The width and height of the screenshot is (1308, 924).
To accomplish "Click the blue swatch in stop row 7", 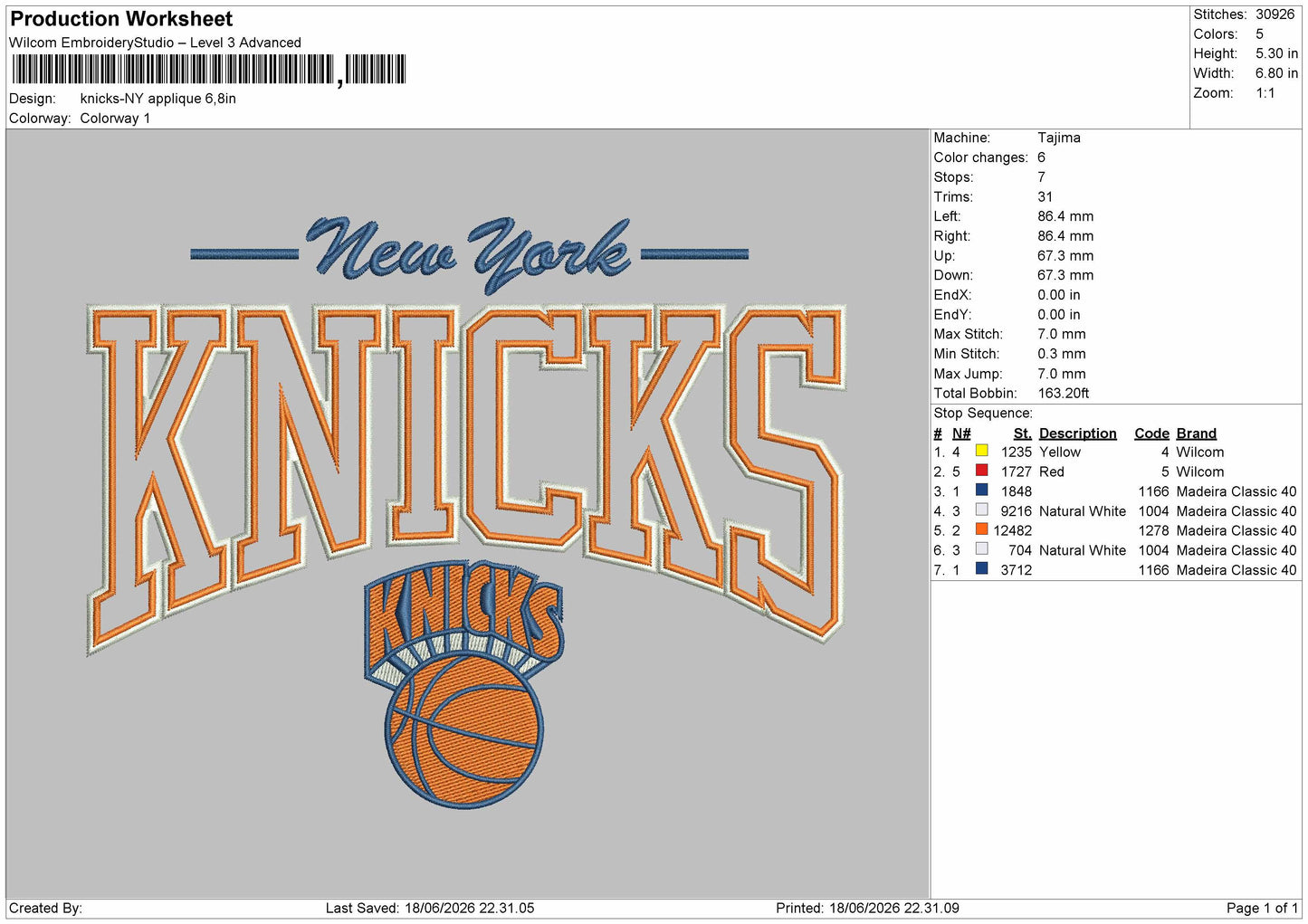I will tap(981, 569).
